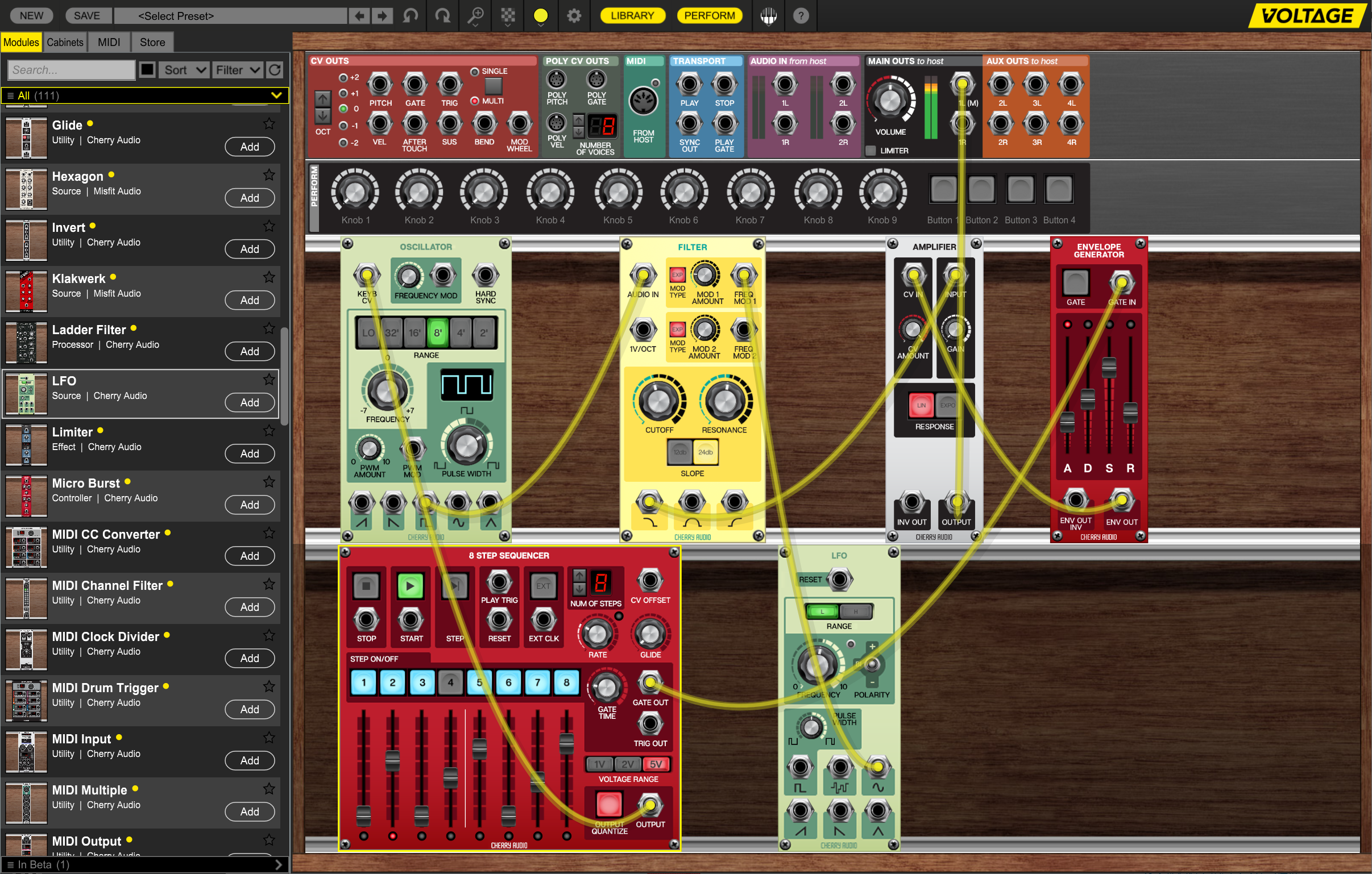Click the module search field
Viewport: 1372px width, 874px height.
[x=71, y=70]
